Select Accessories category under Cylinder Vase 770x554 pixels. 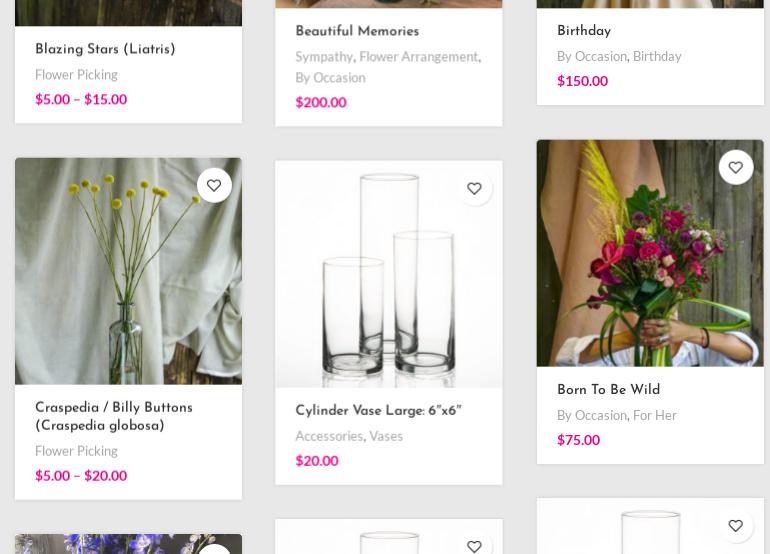click(329, 436)
